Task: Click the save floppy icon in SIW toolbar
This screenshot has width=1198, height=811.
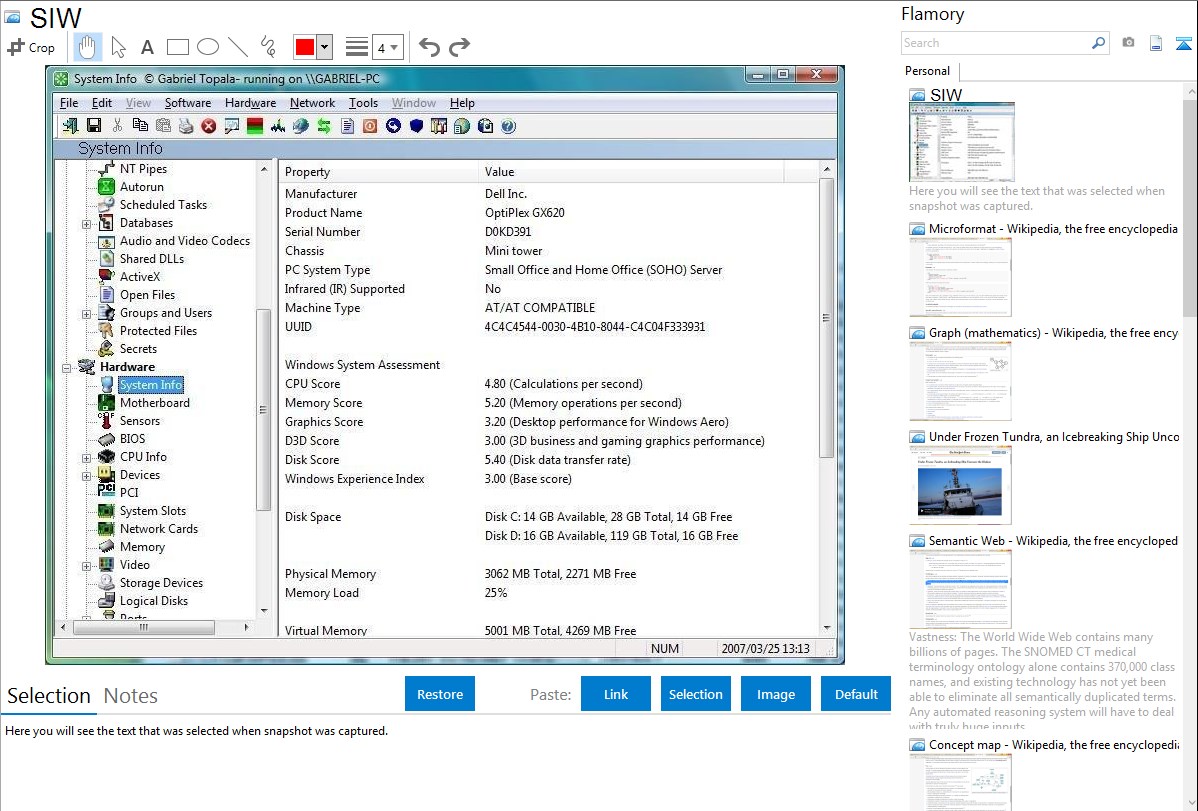Action: [94, 126]
